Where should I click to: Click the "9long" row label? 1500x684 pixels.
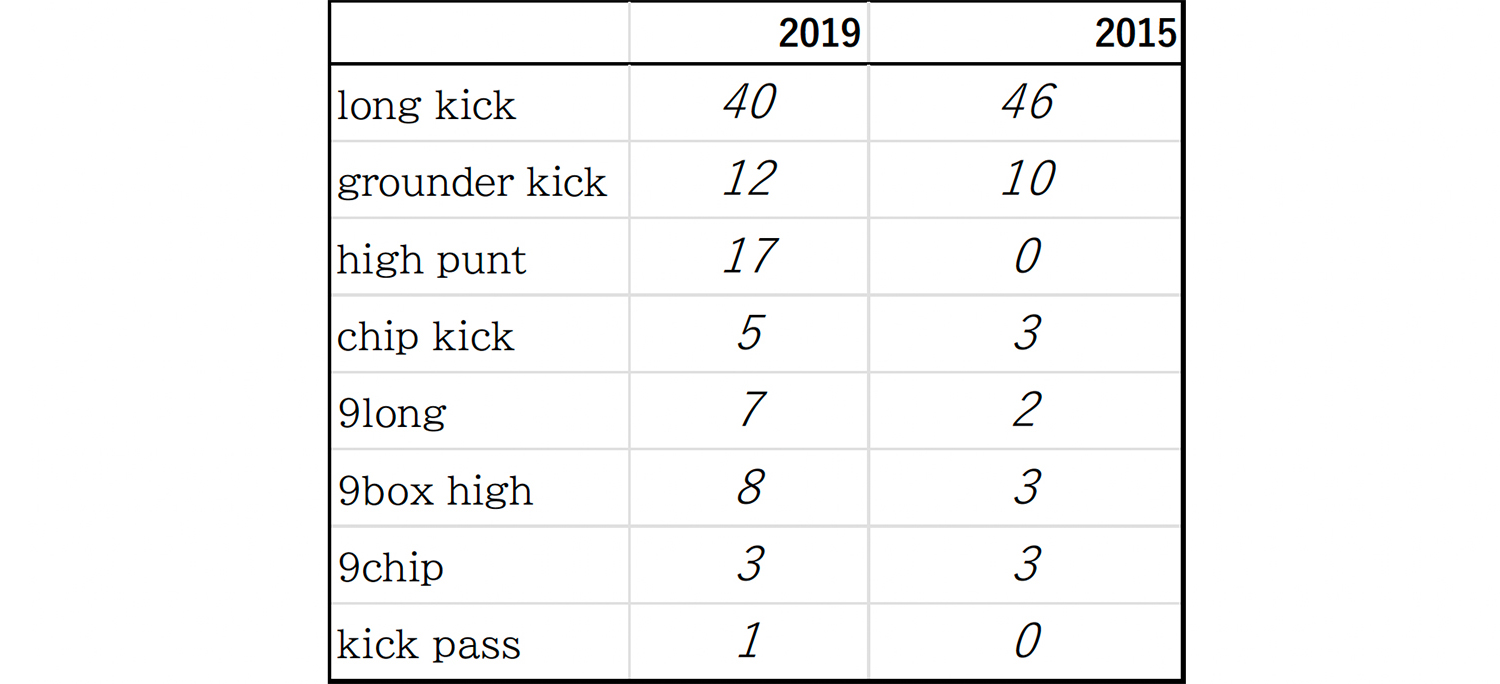tap(392, 413)
